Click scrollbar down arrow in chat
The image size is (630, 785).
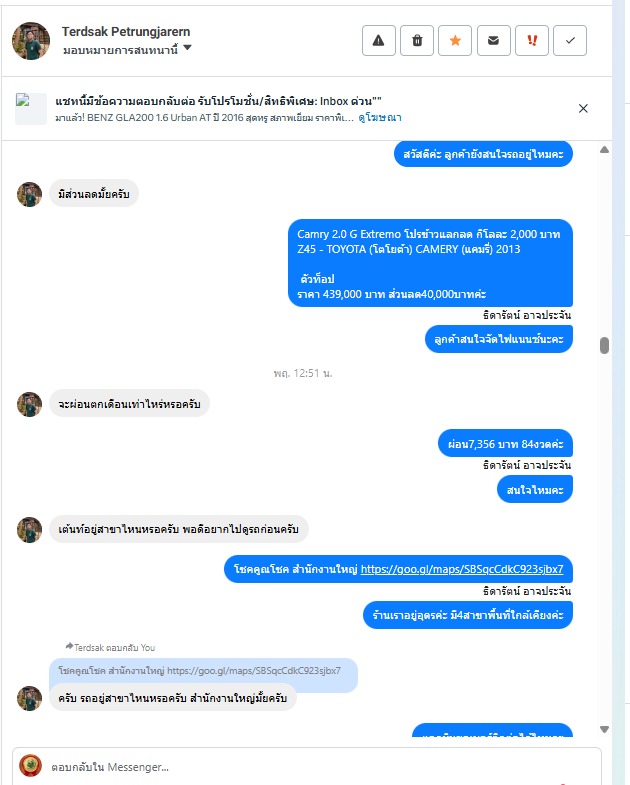pos(604,729)
